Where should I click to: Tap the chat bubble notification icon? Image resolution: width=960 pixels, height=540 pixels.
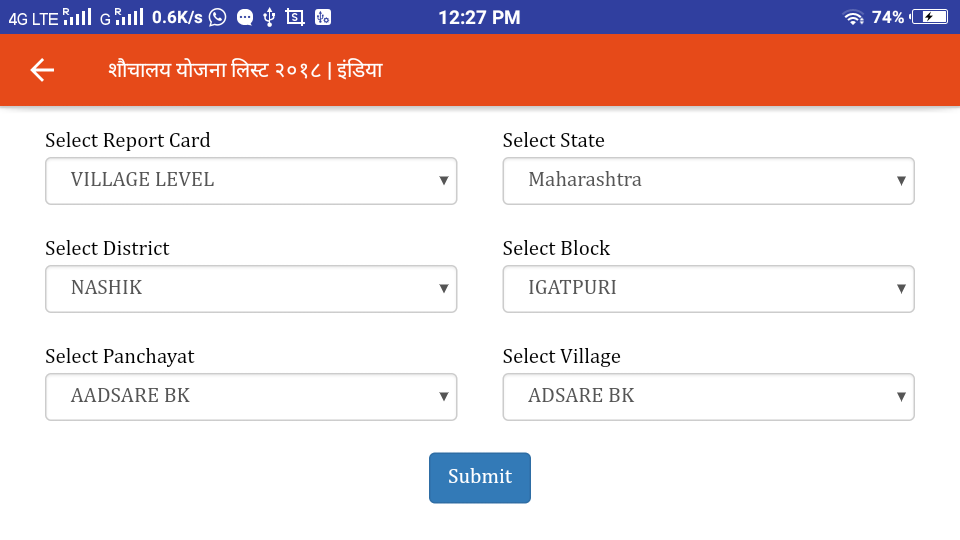point(244,17)
